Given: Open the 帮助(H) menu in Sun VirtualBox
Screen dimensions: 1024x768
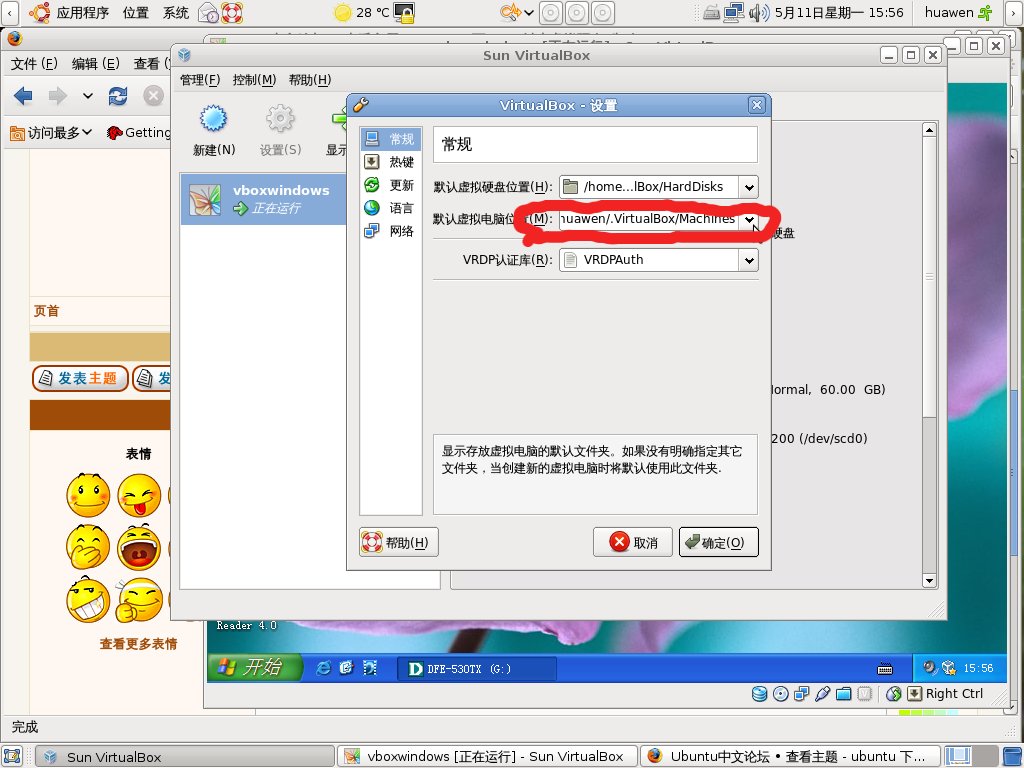Looking at the screenshot, I should click(x=310, y=80).
